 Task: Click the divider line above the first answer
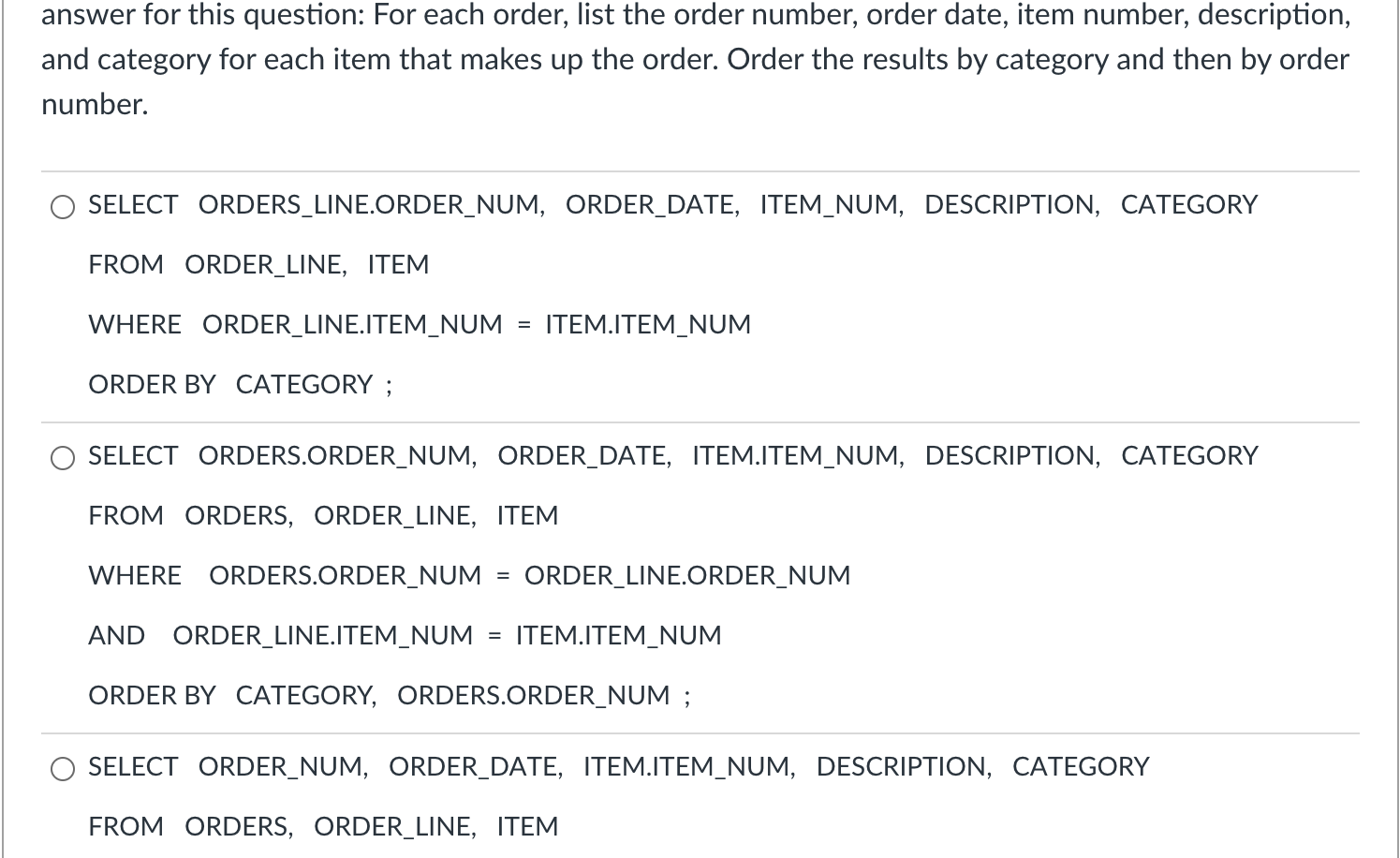click(700, 170)
